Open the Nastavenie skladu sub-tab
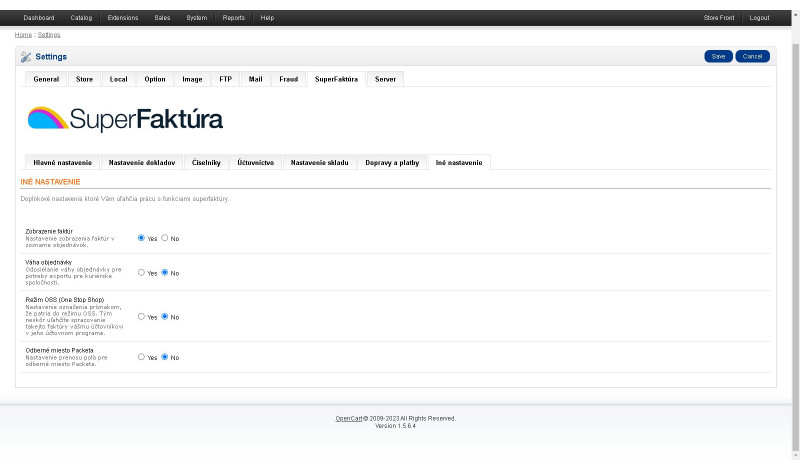 click(x=319, y=163)
